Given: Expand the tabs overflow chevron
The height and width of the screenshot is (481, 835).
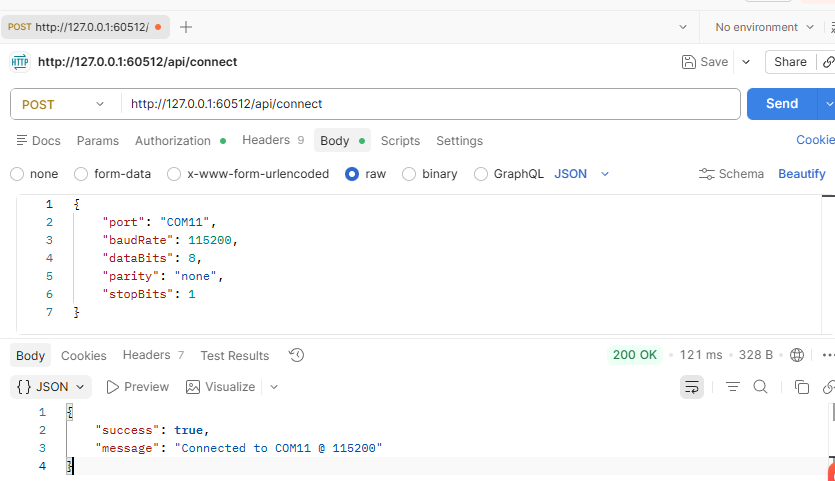Looking at the screenshot, I should click(683, 27).
